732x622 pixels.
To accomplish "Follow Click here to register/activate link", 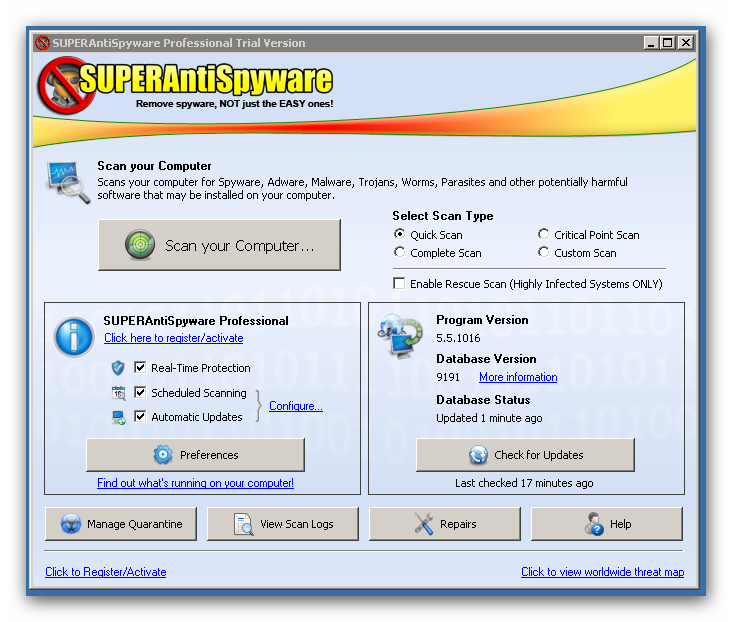I will [174, 338].
